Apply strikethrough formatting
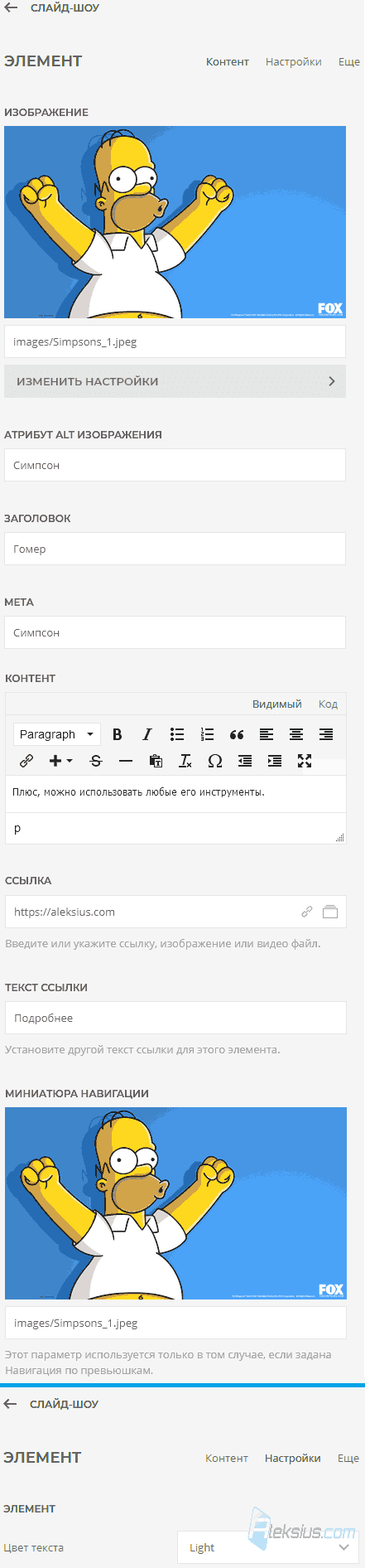Screen dimensions: 365x1568 (96, 761)
